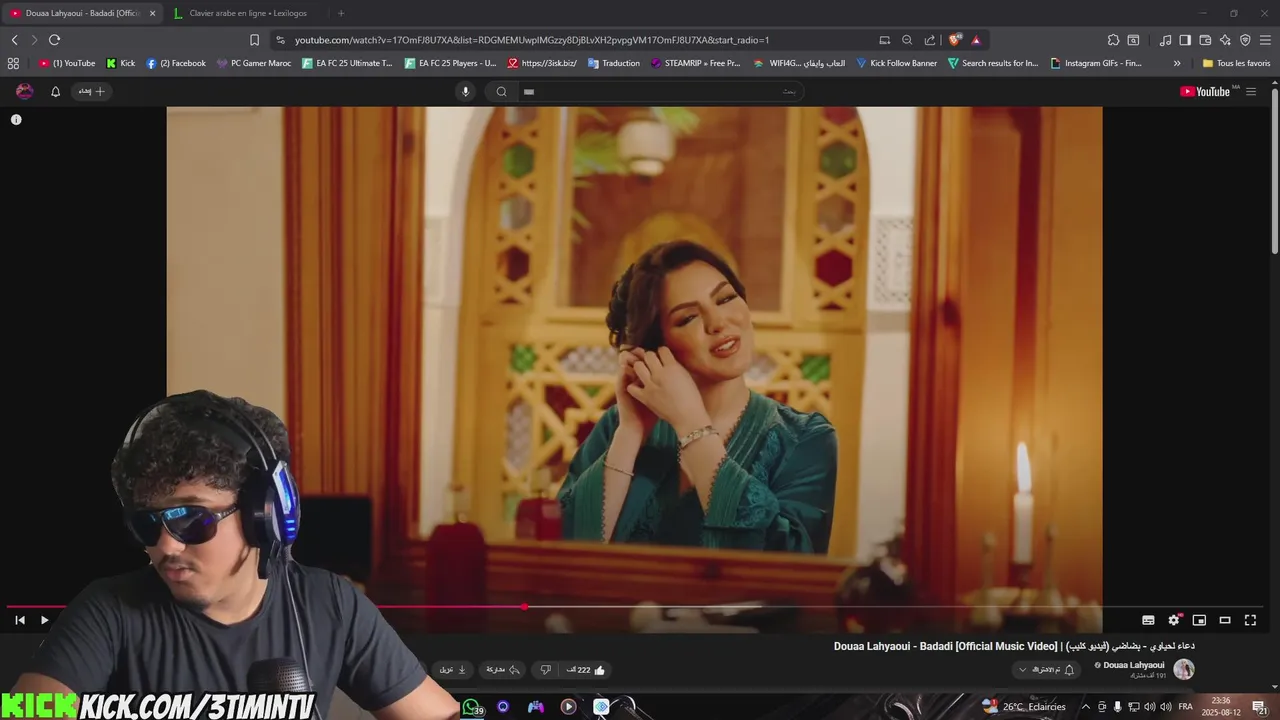
Task: Open WhatsApp from the taskbar
Action: (471, 707)
